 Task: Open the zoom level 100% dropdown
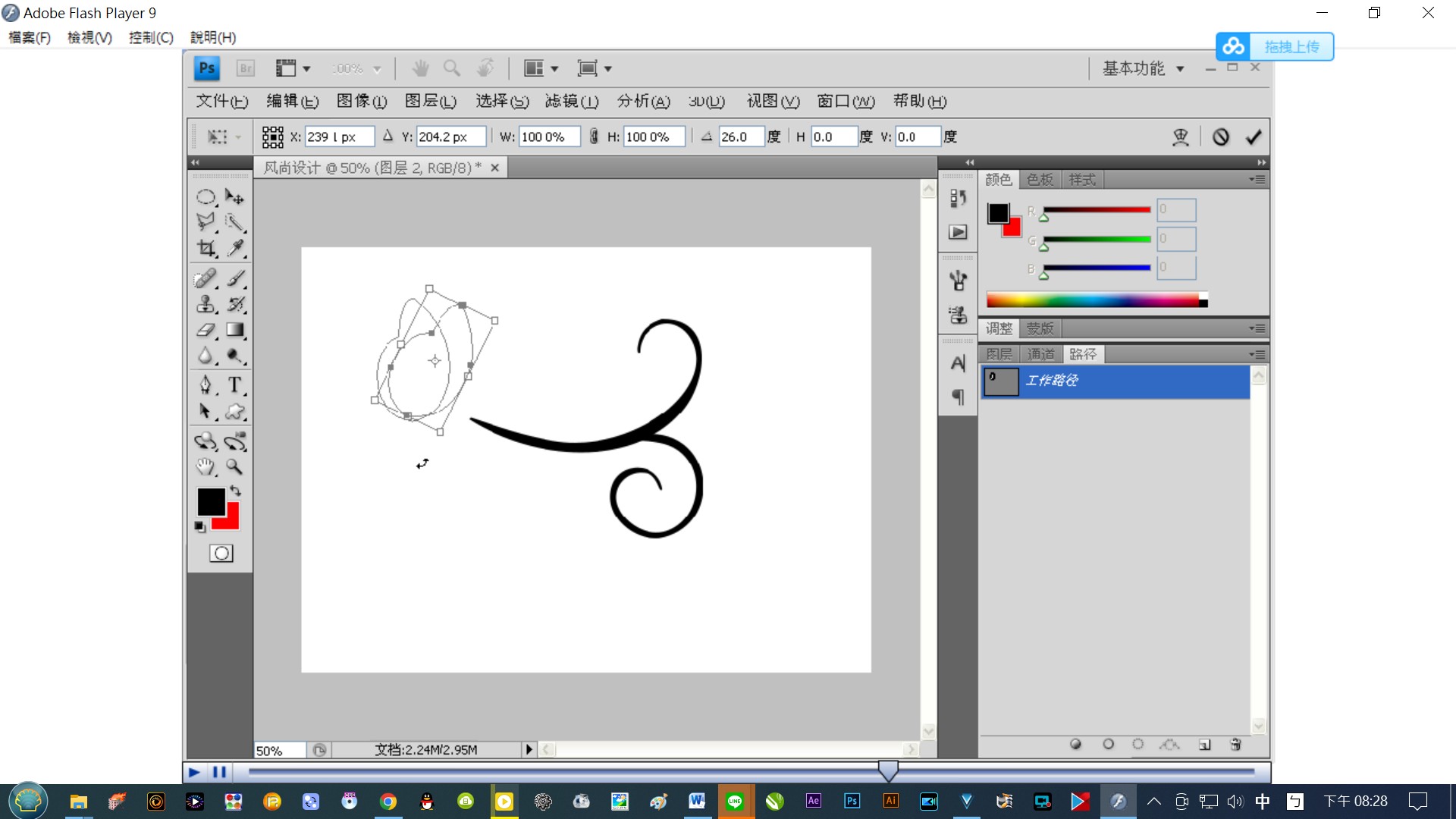377,69
